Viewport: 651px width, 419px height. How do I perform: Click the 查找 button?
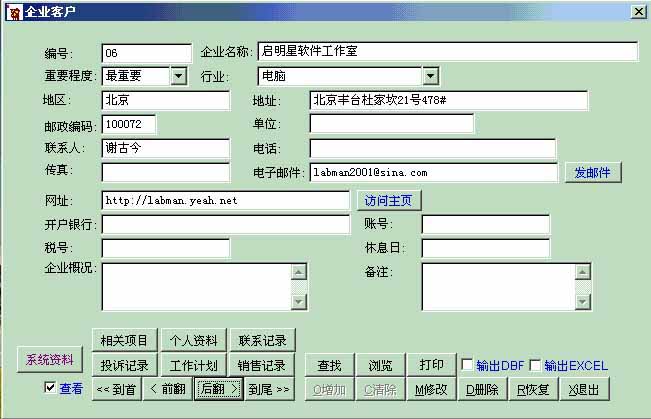tap(330, 365)
